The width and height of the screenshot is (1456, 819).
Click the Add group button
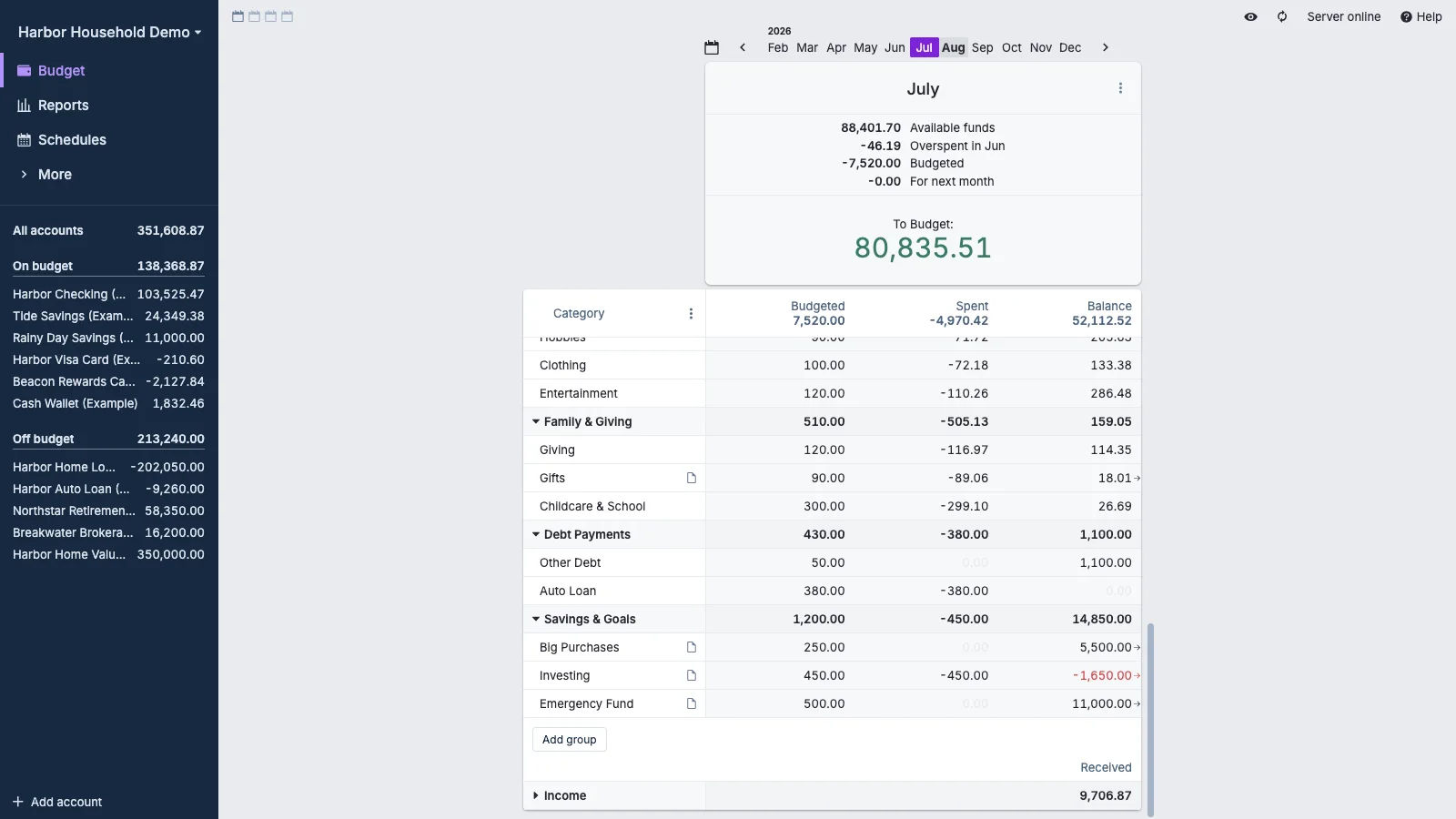[570, 739]
